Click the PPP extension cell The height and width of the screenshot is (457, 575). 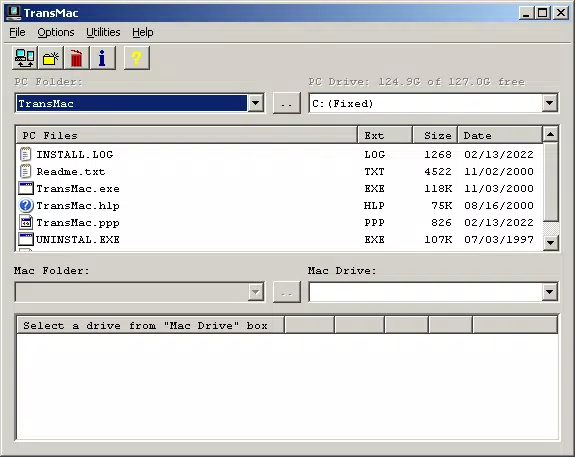click(374, 223)
